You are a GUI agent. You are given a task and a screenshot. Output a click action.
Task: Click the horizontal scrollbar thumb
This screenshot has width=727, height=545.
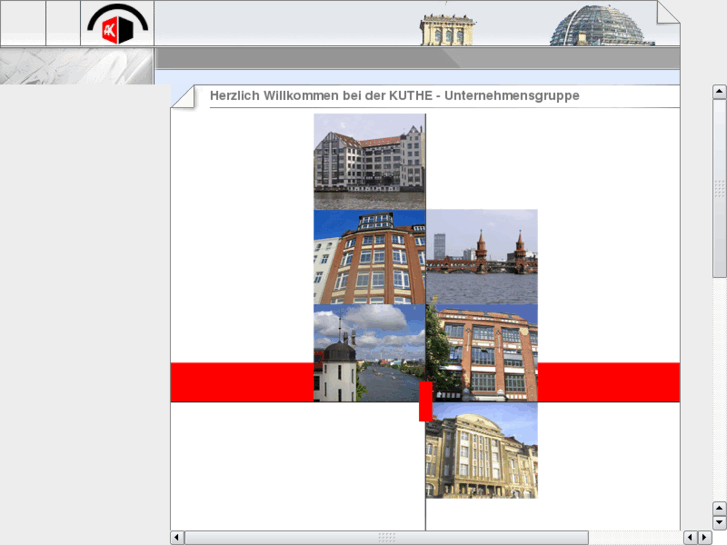(387, 538)
